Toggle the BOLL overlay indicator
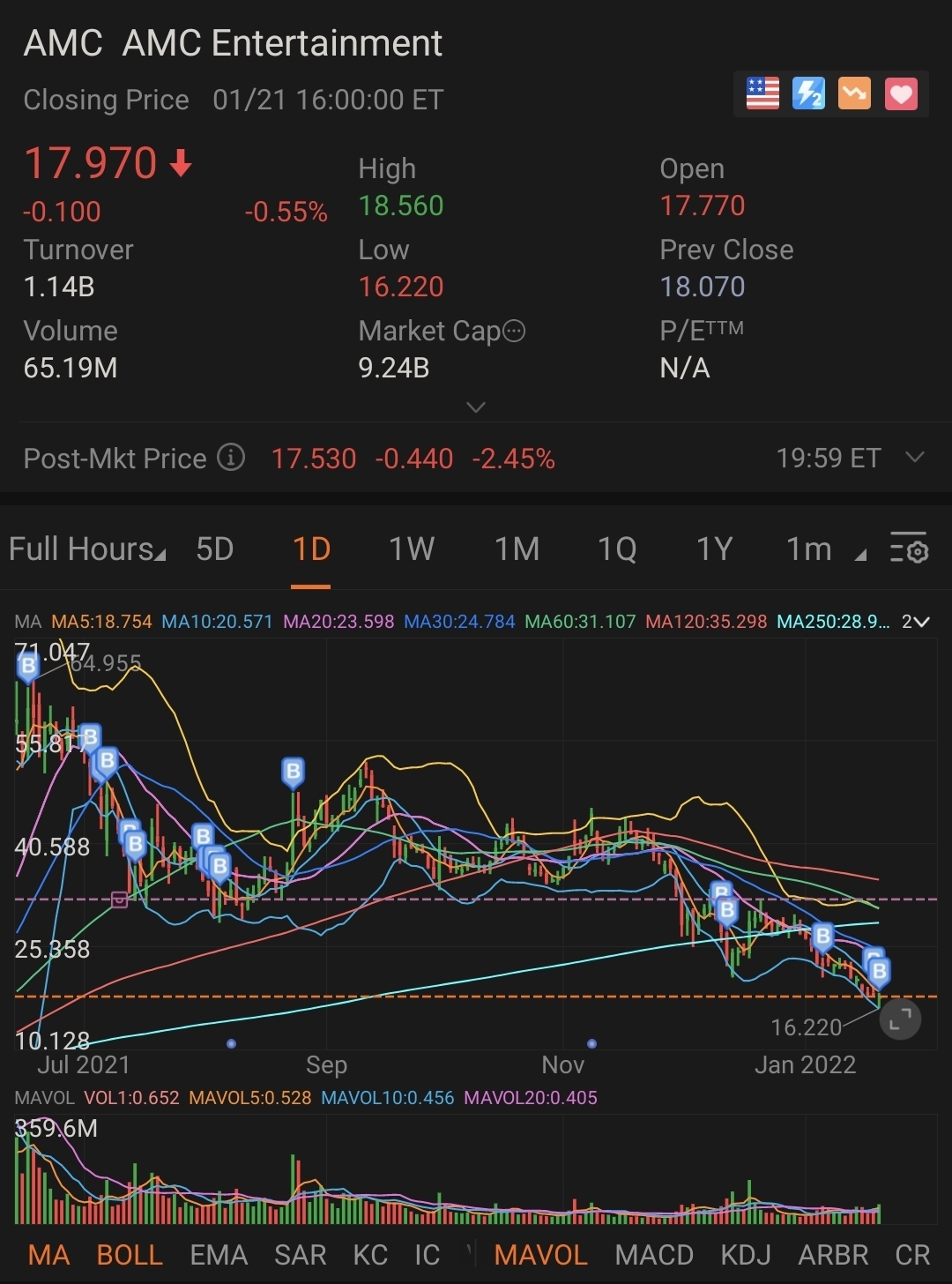 pyautogui.click(x=130, y=1255)
